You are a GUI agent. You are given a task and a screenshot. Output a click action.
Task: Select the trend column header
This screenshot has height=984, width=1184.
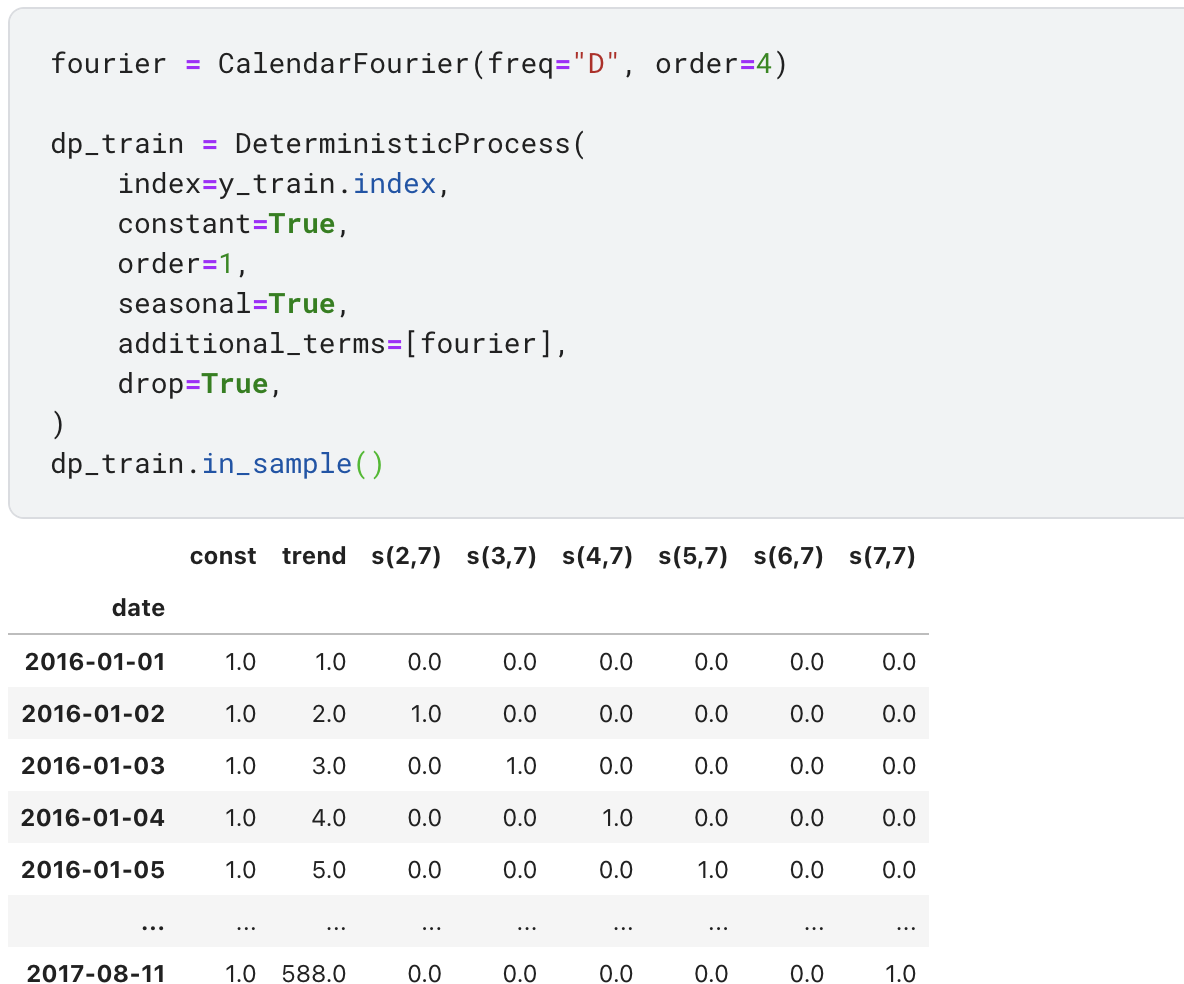pyautogui.click(x=314, y=556)
